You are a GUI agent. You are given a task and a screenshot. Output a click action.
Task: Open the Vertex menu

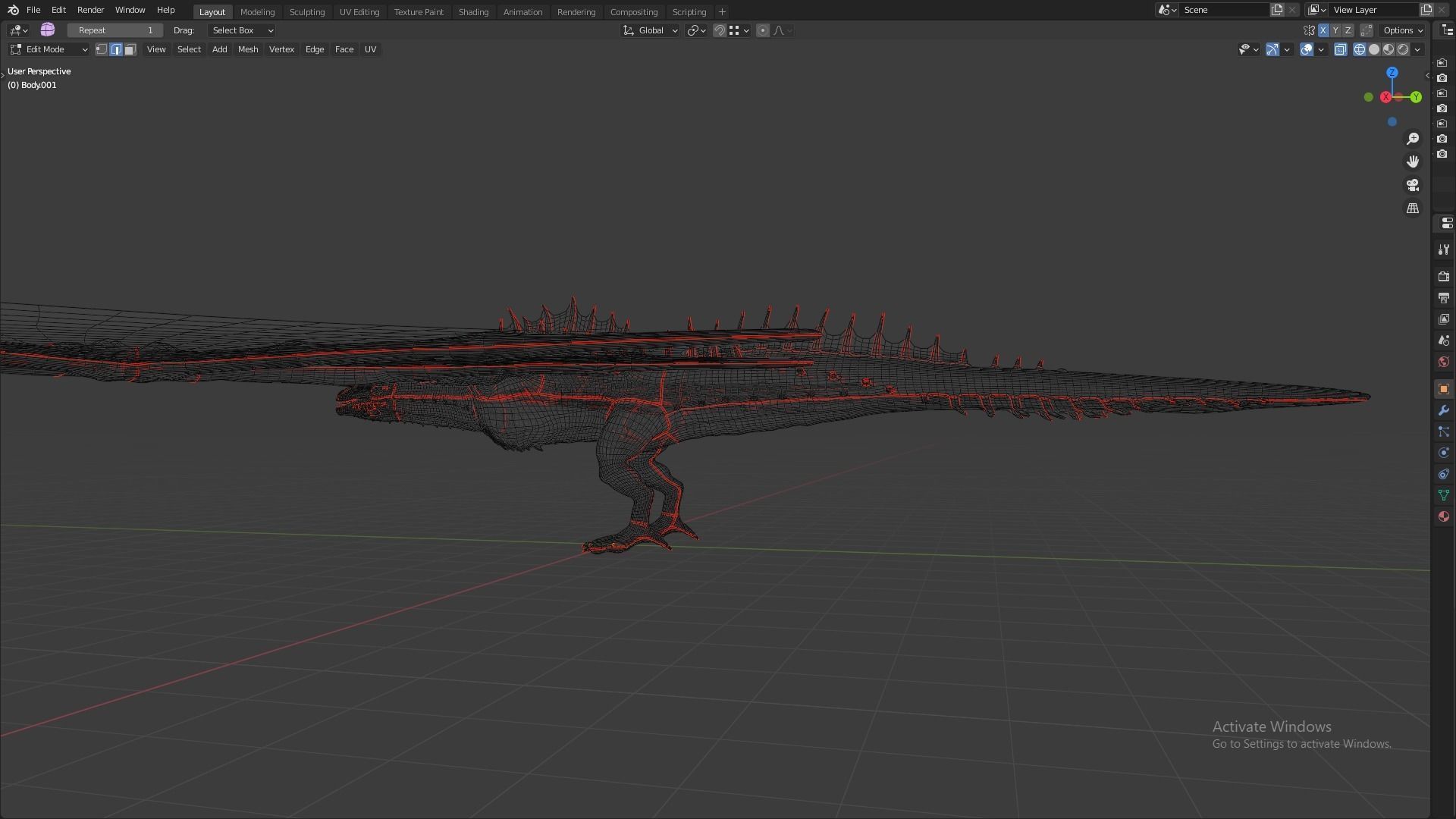coord(281,49)
